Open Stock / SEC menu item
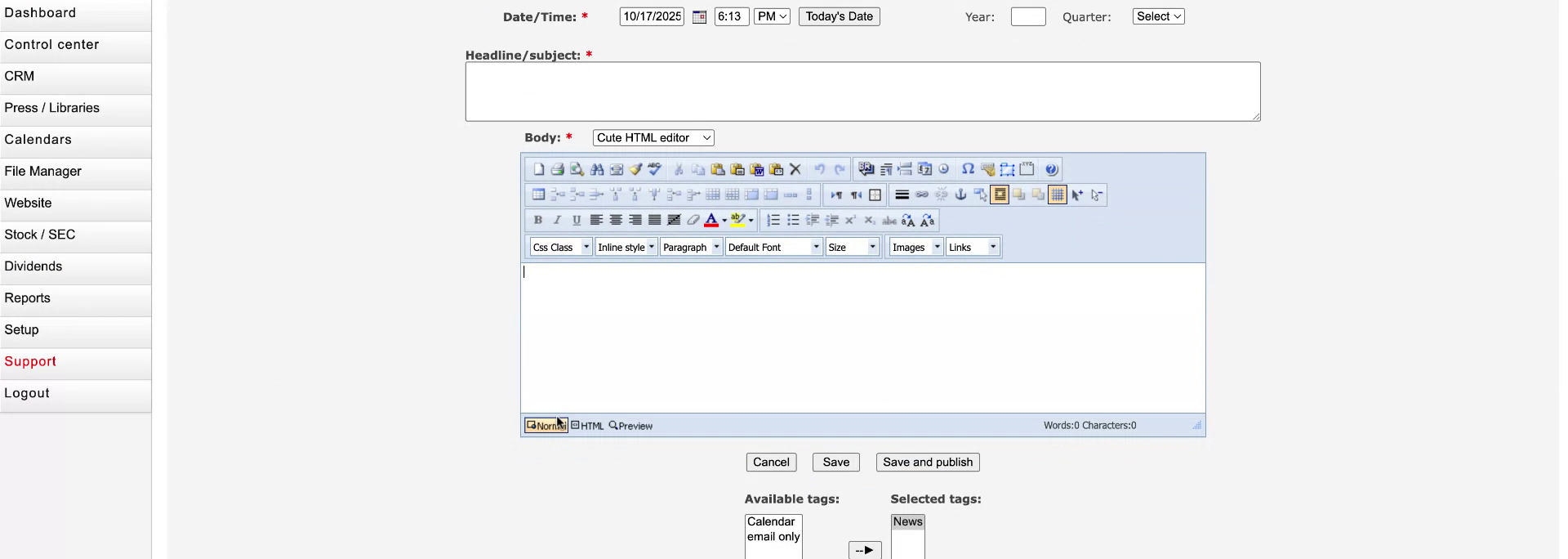Screen dimensions: 1568x559 coord(75,235)
